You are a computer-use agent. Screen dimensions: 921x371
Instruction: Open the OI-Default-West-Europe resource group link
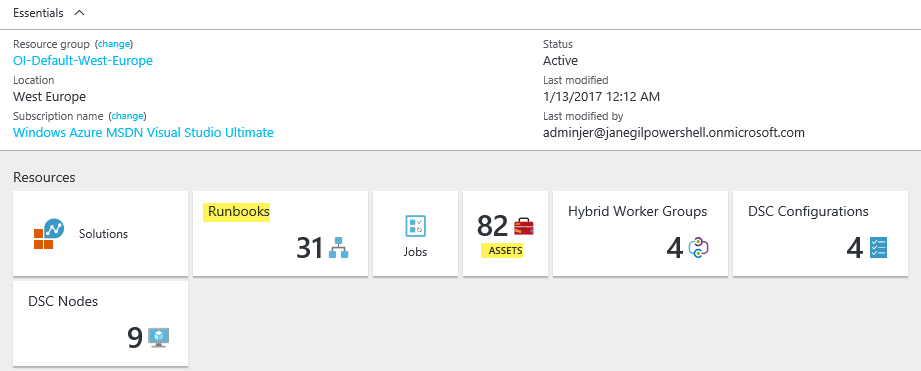click(83, 60)
